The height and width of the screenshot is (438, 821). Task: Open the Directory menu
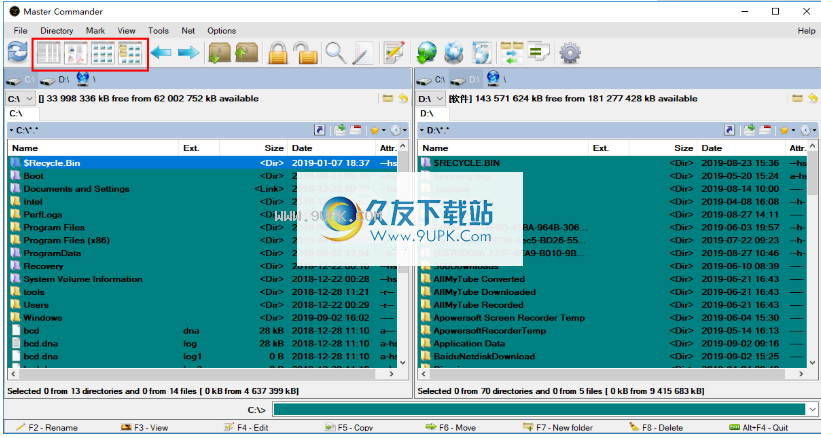(57, 30)
